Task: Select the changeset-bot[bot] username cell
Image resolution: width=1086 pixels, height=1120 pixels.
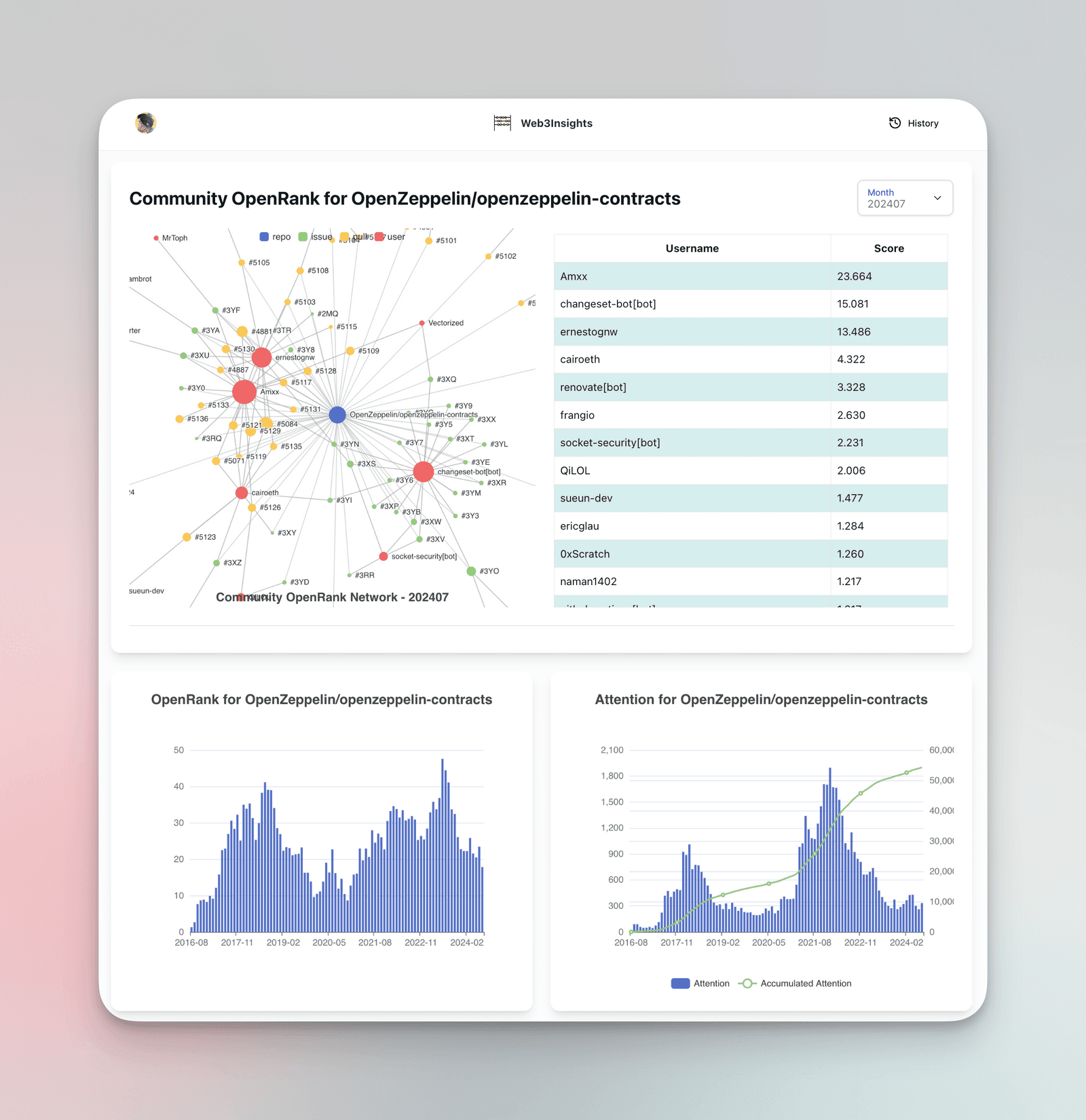Action: [x=692, y=304]
